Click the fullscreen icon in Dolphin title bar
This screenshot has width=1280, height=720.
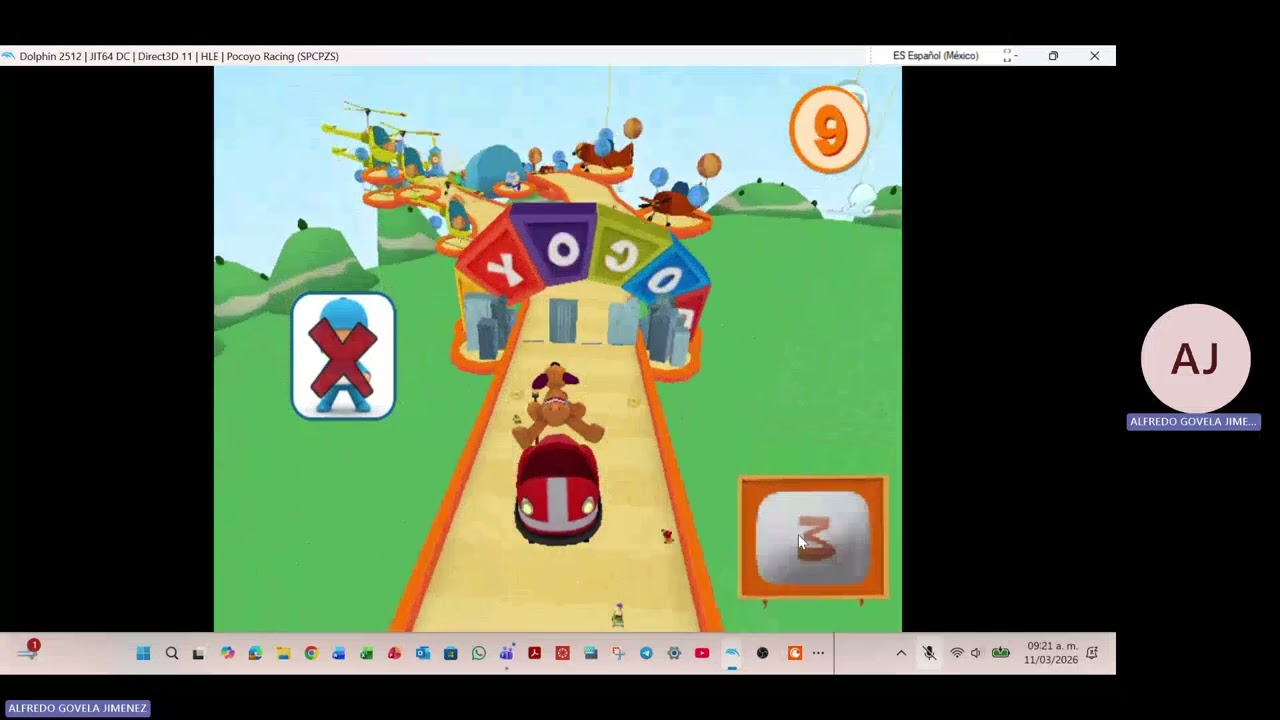tap(1007, 56)
